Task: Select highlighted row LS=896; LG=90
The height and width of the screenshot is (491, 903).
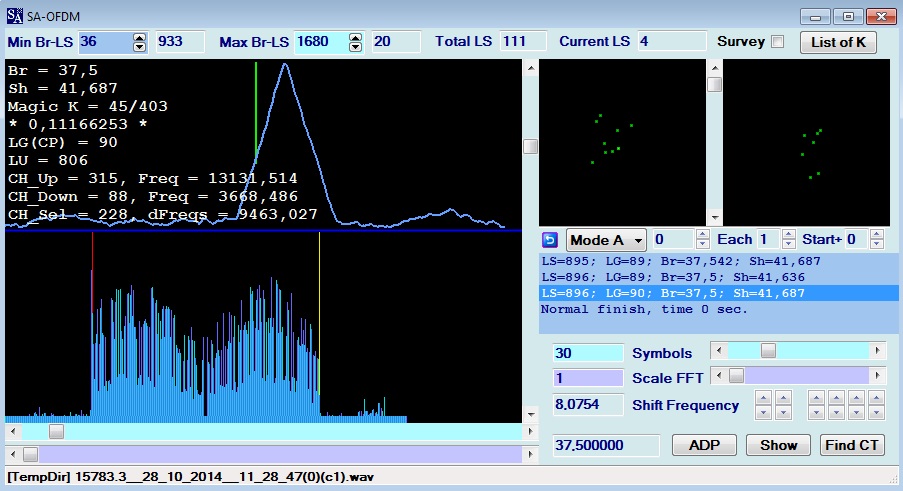Action: 718,294
